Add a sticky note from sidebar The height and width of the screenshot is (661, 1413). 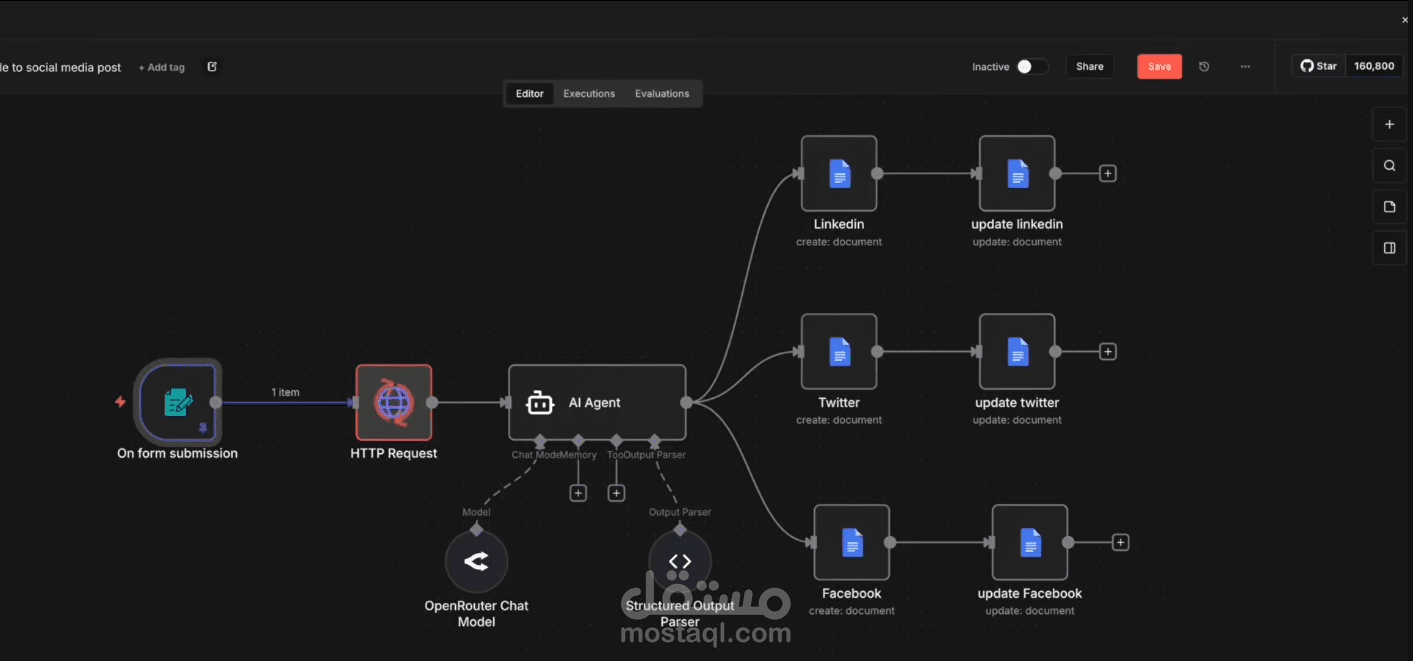1389,207
